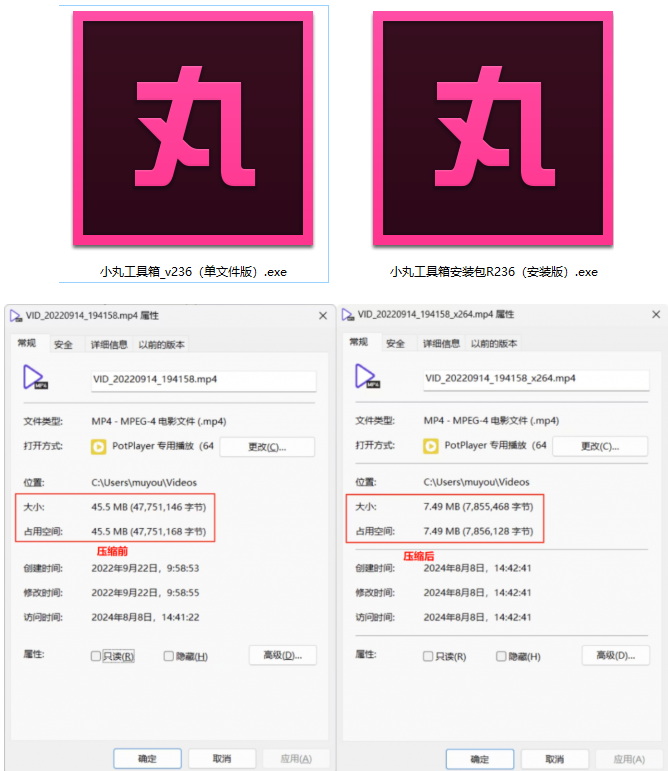Viewport: 668px width, 771px height.
Task: Open 以前的版本 tab in left properties window
Action: tap(161, 345)
